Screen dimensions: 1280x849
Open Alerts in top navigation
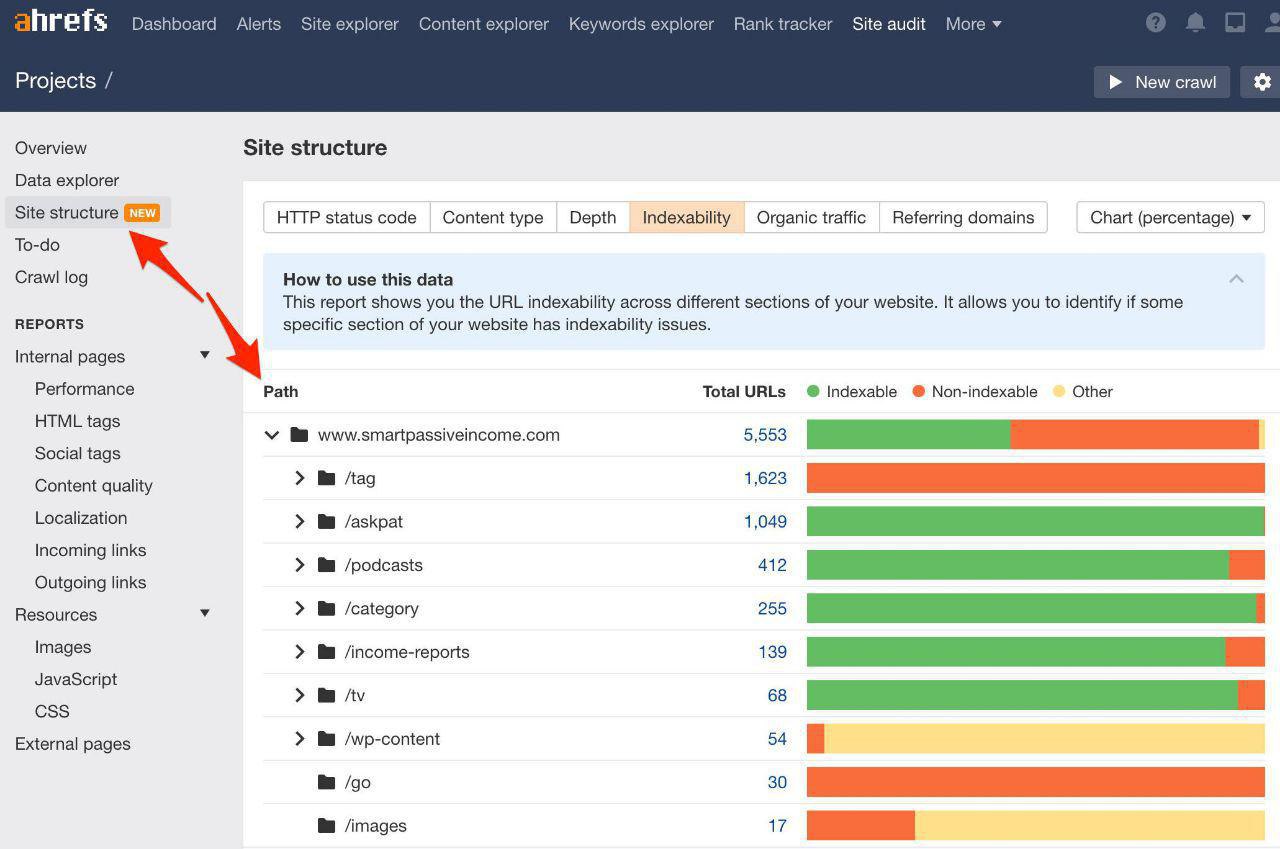pyautogui.click(x=259, y=24)
